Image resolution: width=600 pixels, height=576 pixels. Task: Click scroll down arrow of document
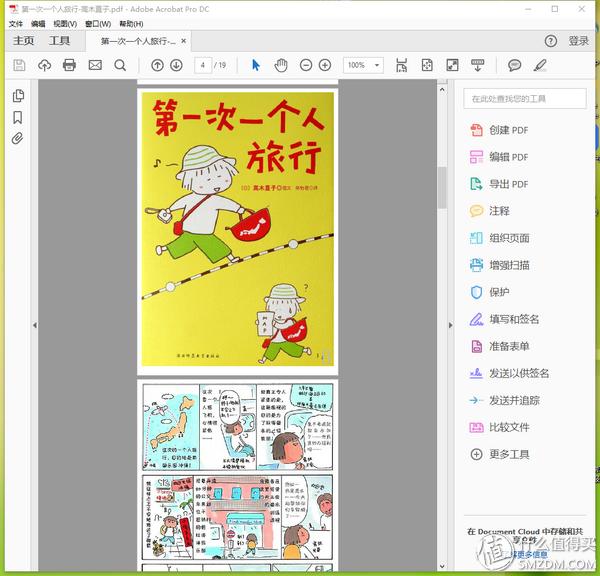tap(442, 566)
